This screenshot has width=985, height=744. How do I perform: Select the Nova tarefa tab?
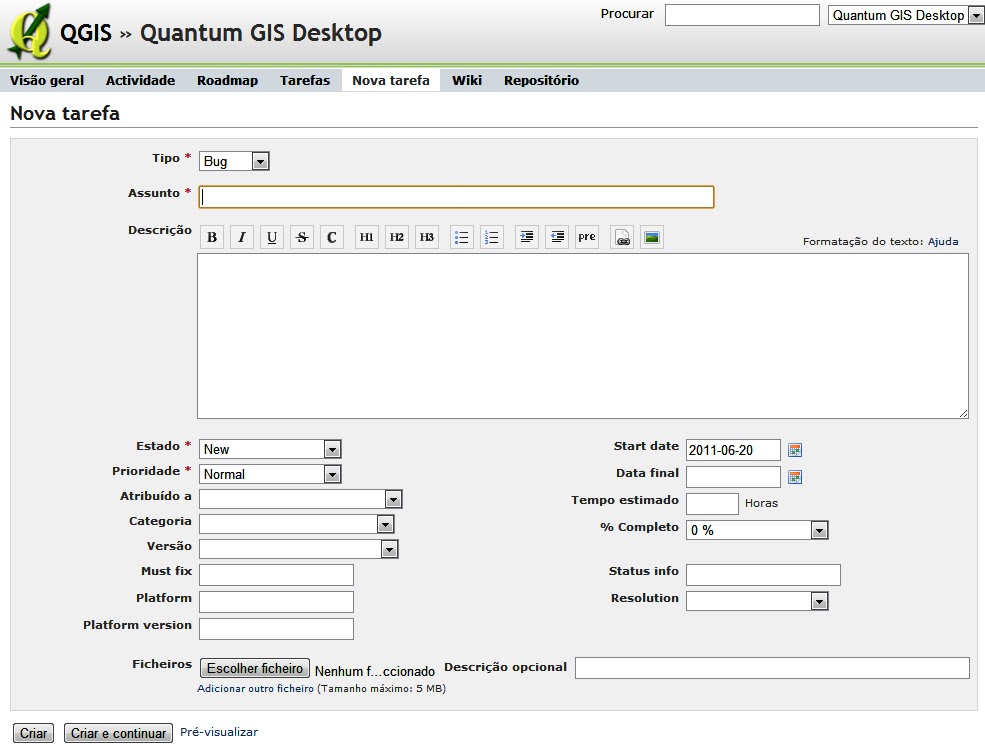pyautogui.click(x=391, y=80)
